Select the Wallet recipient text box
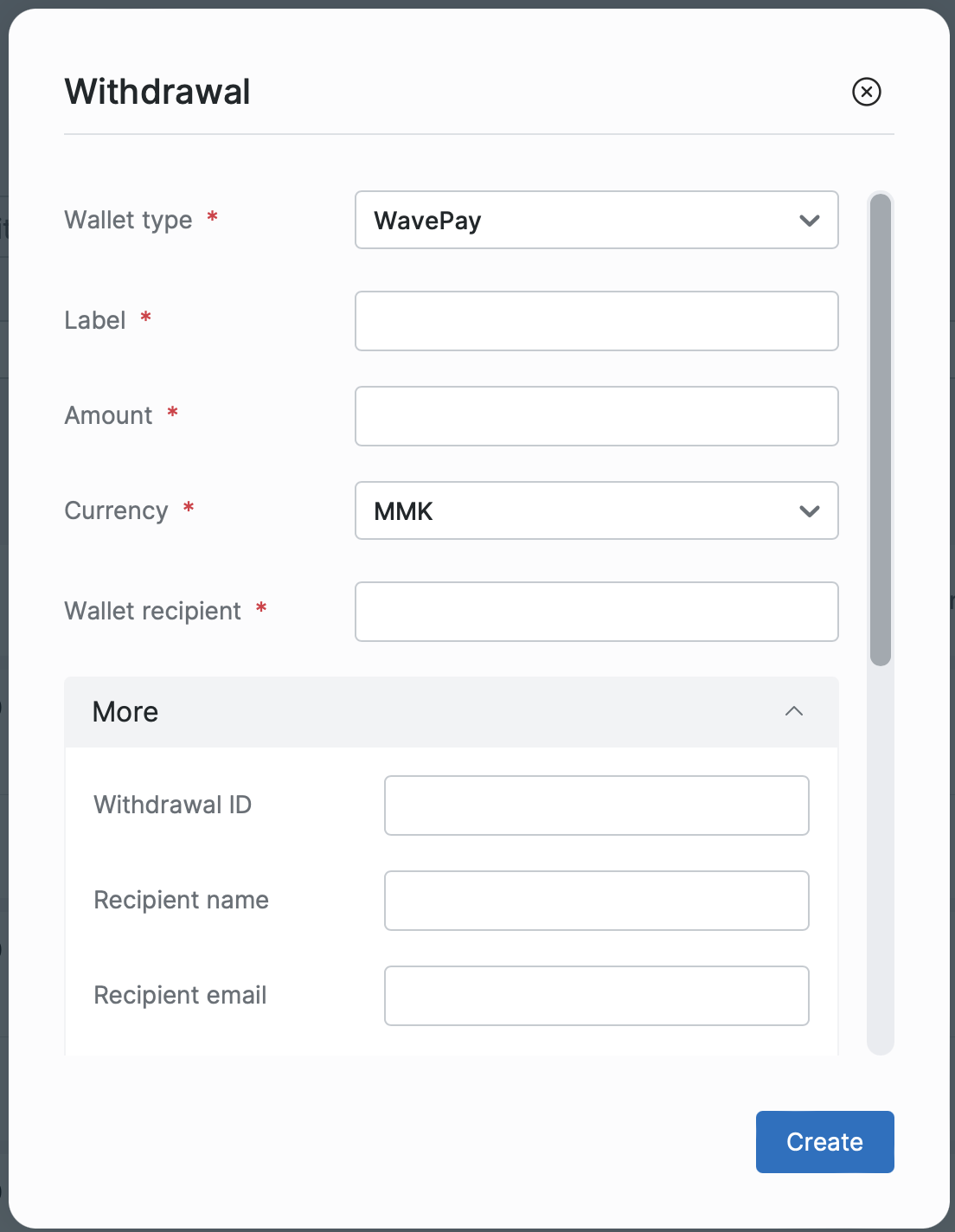Image resolution: width=955 pixels, height=1232 pixels. 596,612
